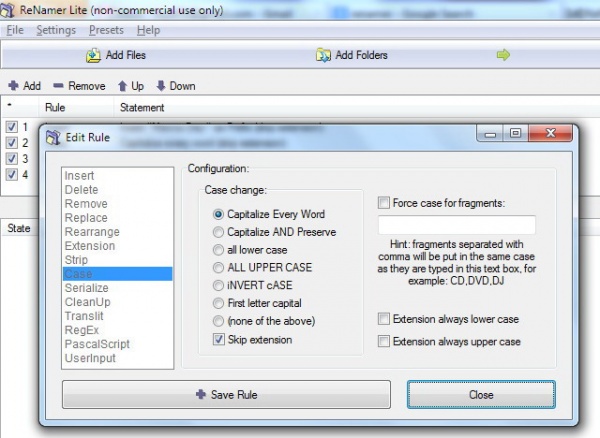
Task: Click the Add Files icon
Action: tap(93, 55)
